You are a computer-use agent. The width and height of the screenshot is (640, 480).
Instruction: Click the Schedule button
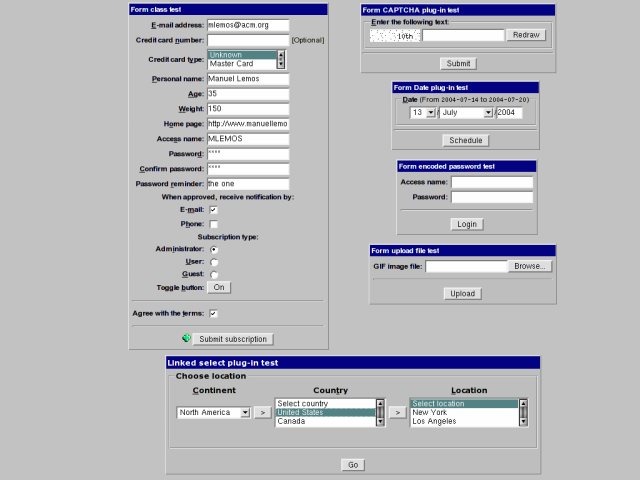point(465,141)
